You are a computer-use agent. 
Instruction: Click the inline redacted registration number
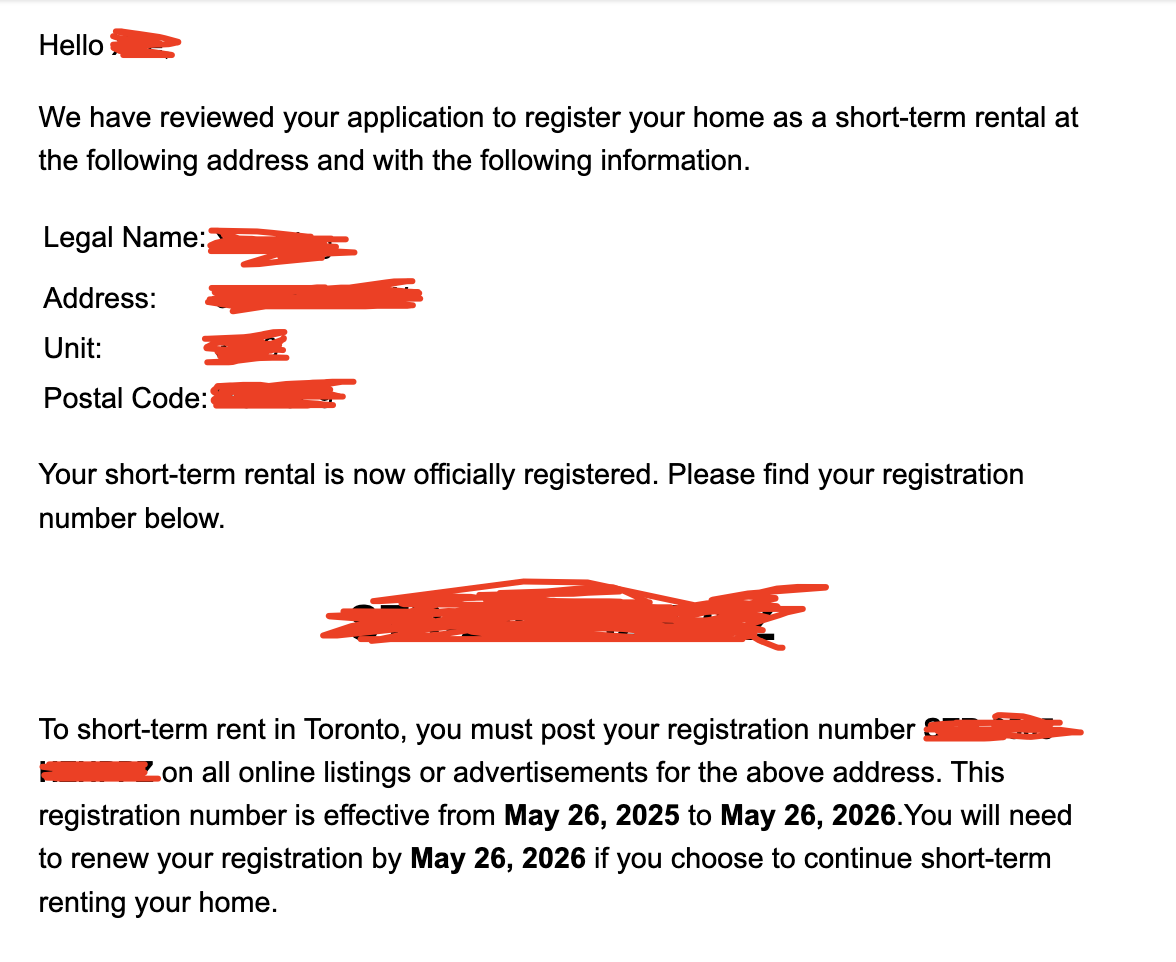[1004, 729]
